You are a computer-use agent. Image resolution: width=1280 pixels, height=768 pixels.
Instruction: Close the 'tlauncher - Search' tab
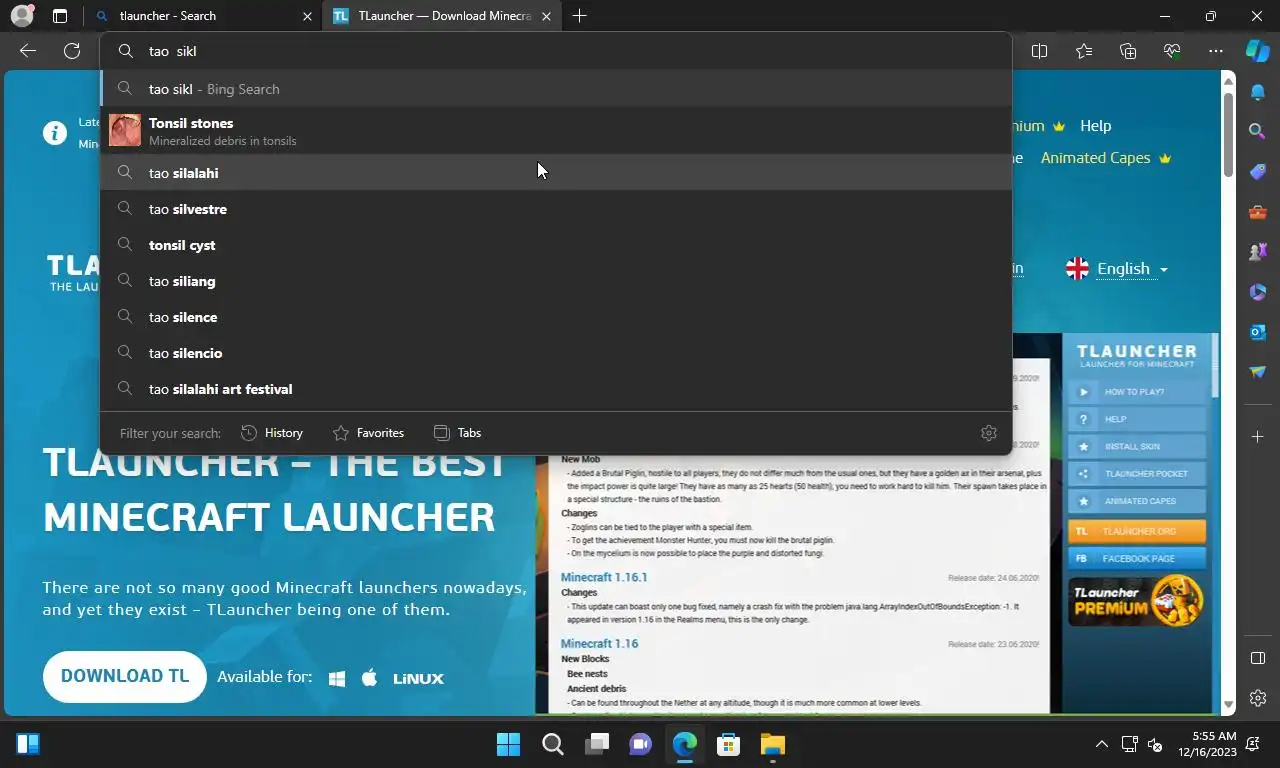pos(307,16)
